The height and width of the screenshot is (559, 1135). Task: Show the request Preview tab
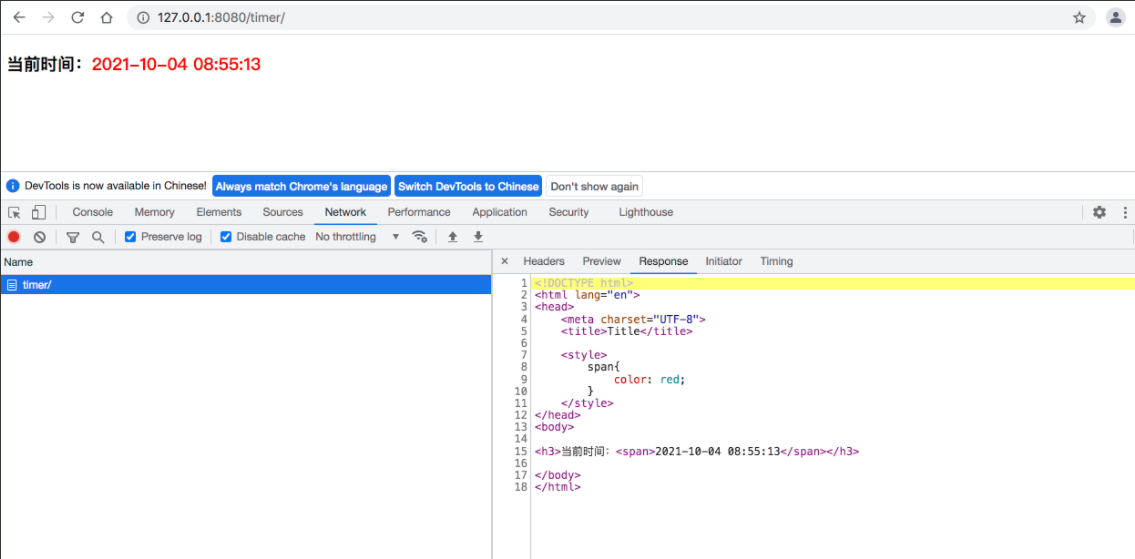coord(602,261)
